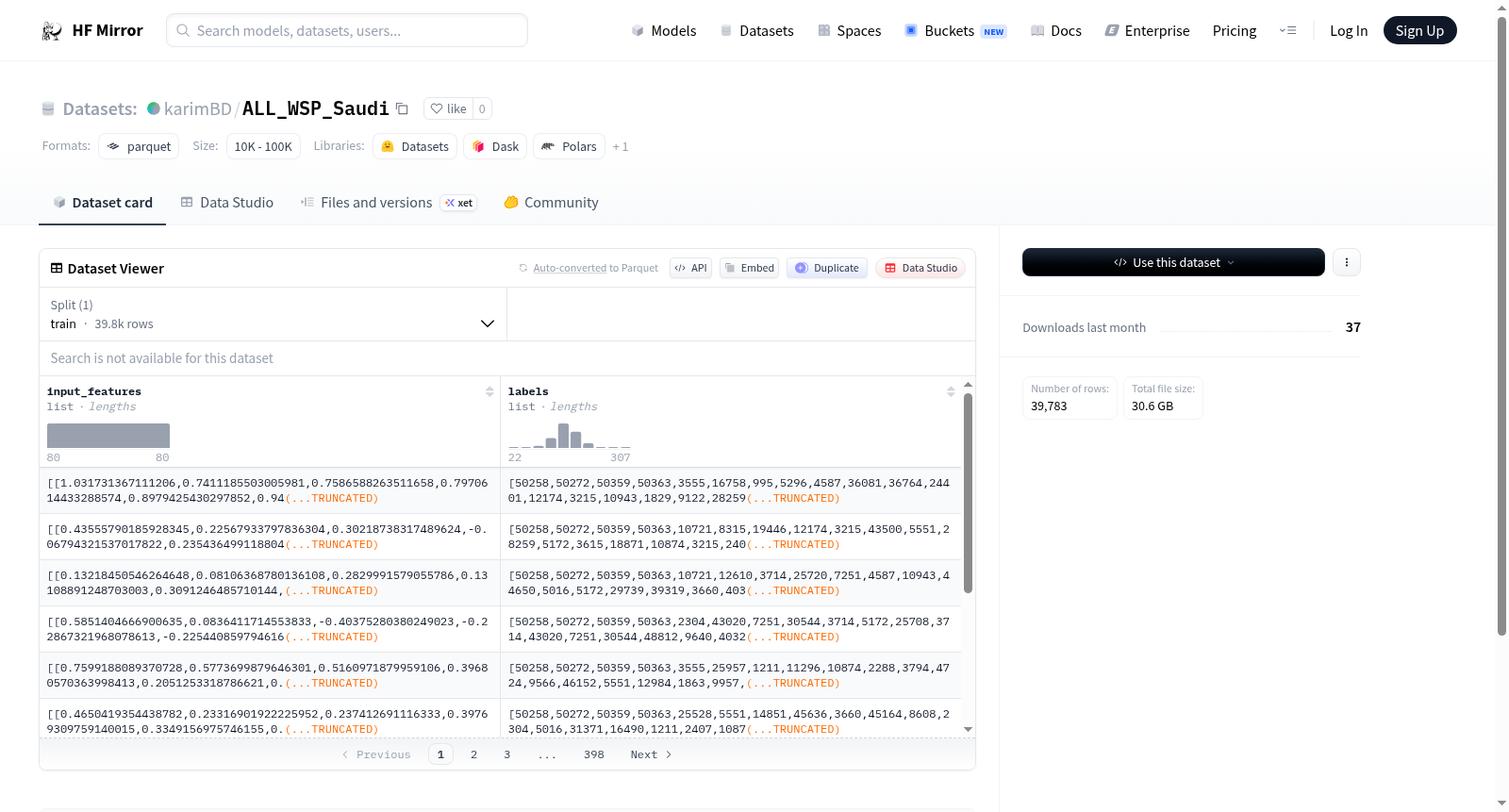
Task: Select the Polars library tag
Action: [x=569, y=146]
